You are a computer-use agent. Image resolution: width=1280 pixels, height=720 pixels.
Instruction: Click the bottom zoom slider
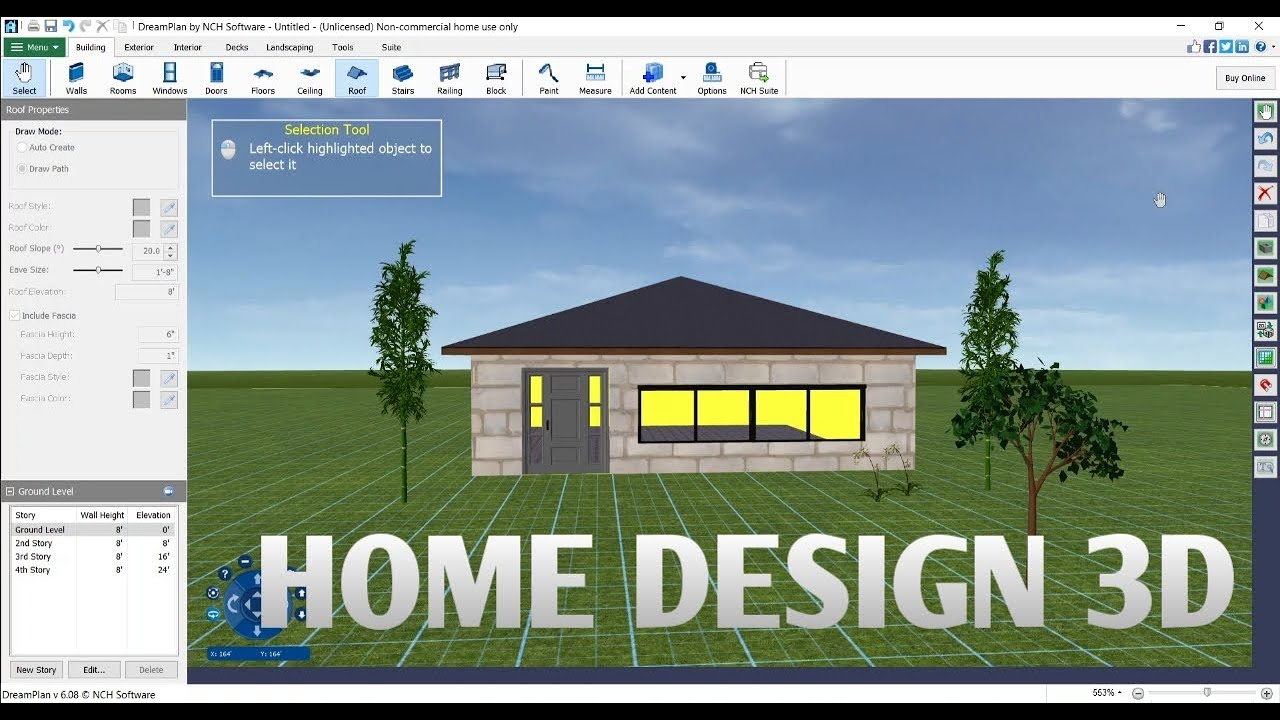[1200, 692]
